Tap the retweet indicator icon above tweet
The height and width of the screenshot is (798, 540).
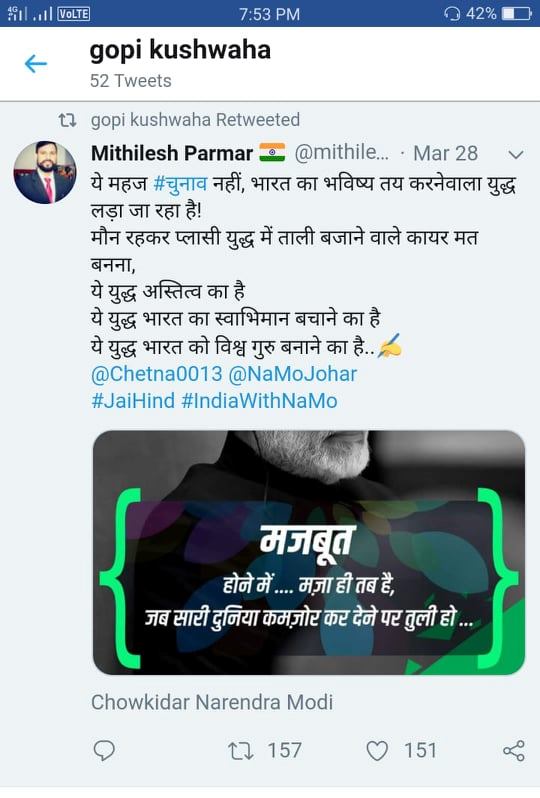pos(67,120)
